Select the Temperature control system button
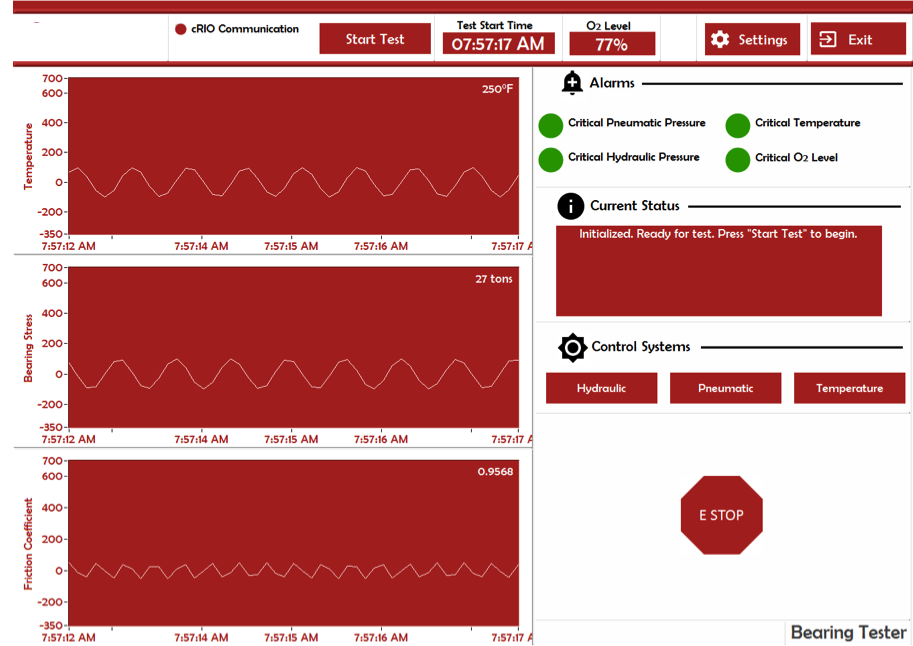Image resolution: width=913 pixels, height=646 pixels. [x=849, y=388]
